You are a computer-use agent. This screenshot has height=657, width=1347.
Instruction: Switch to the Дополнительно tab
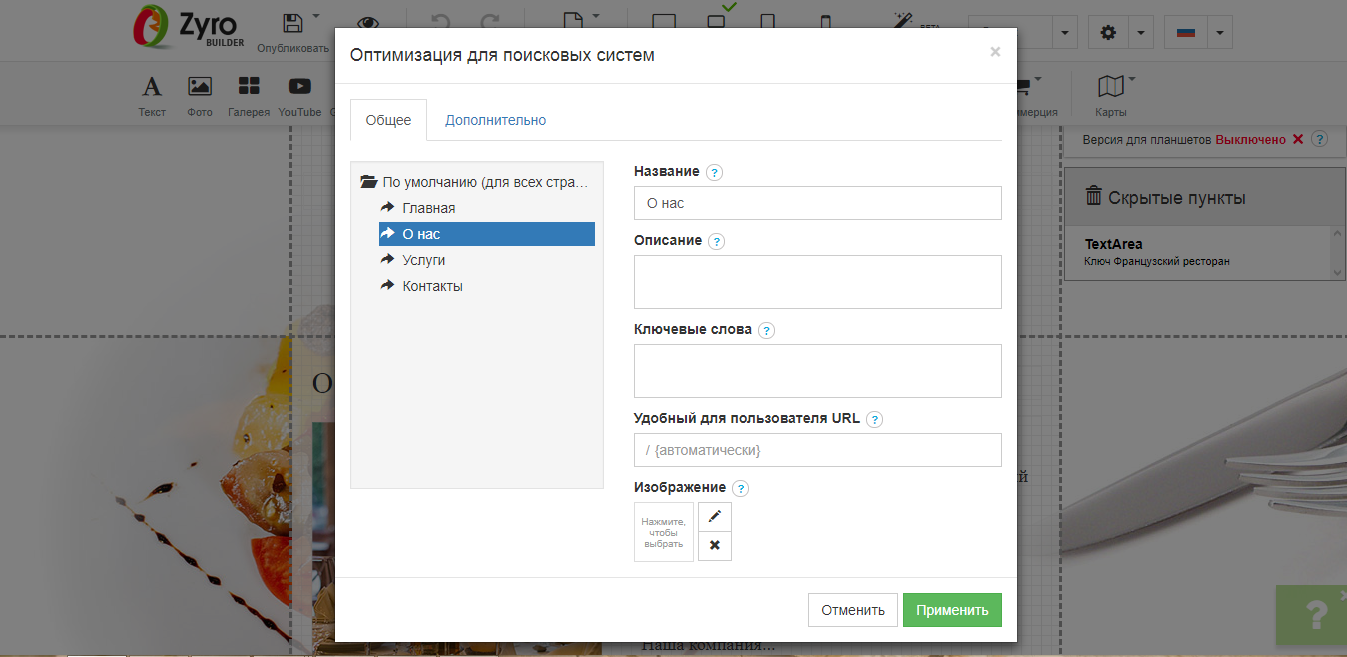[495, 119]
